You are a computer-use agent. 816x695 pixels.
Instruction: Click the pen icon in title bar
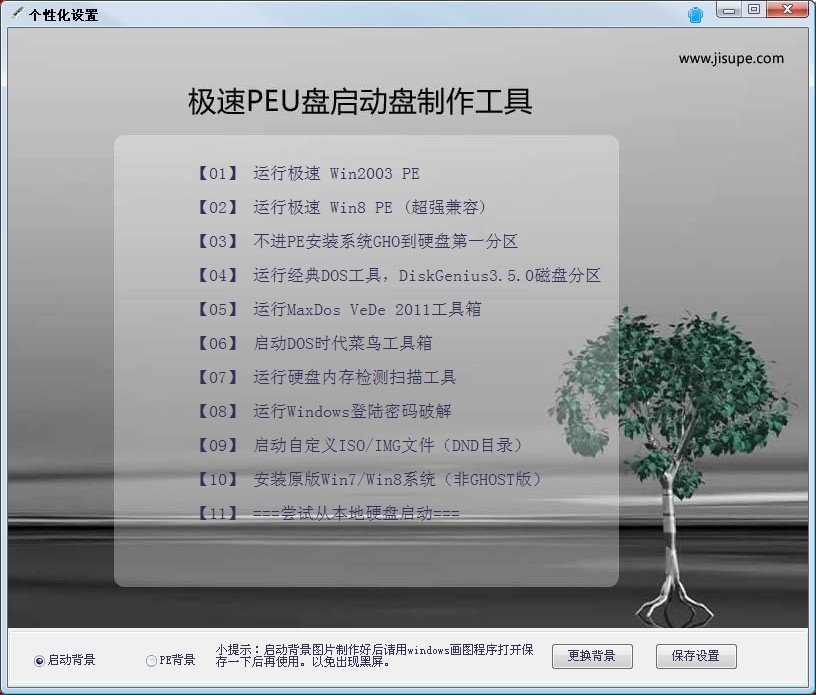click(x=18, y=12)
